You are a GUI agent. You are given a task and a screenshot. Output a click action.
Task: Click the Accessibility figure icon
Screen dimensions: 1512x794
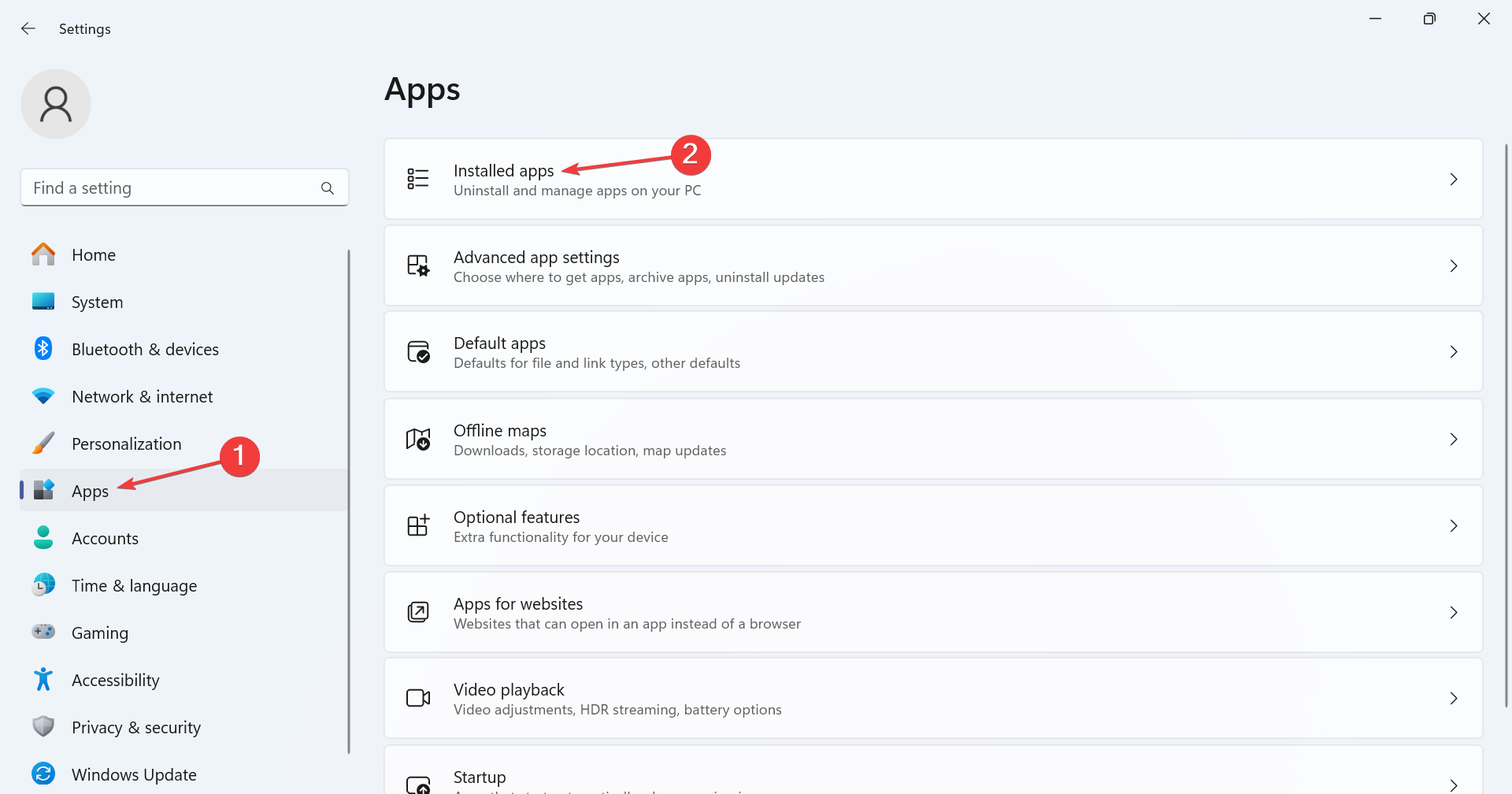(x=43, y=679)
